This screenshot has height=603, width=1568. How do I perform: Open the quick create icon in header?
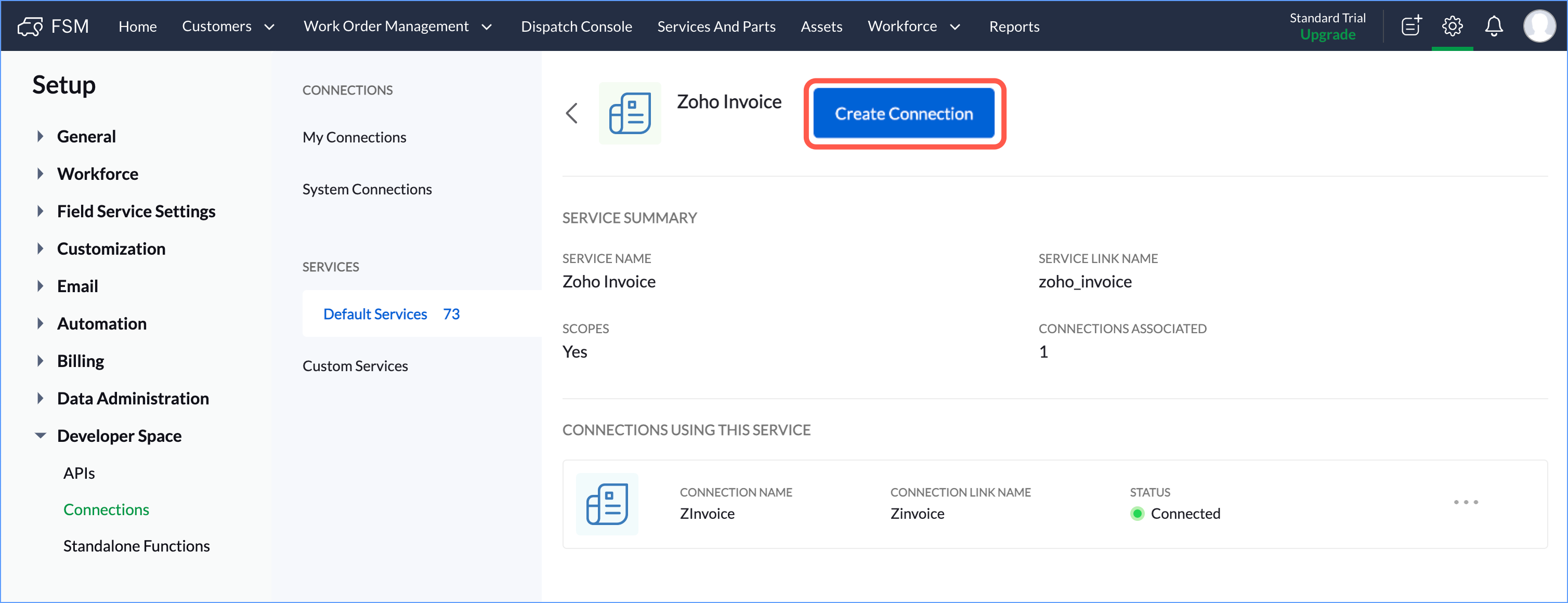tap(1411, 26)
